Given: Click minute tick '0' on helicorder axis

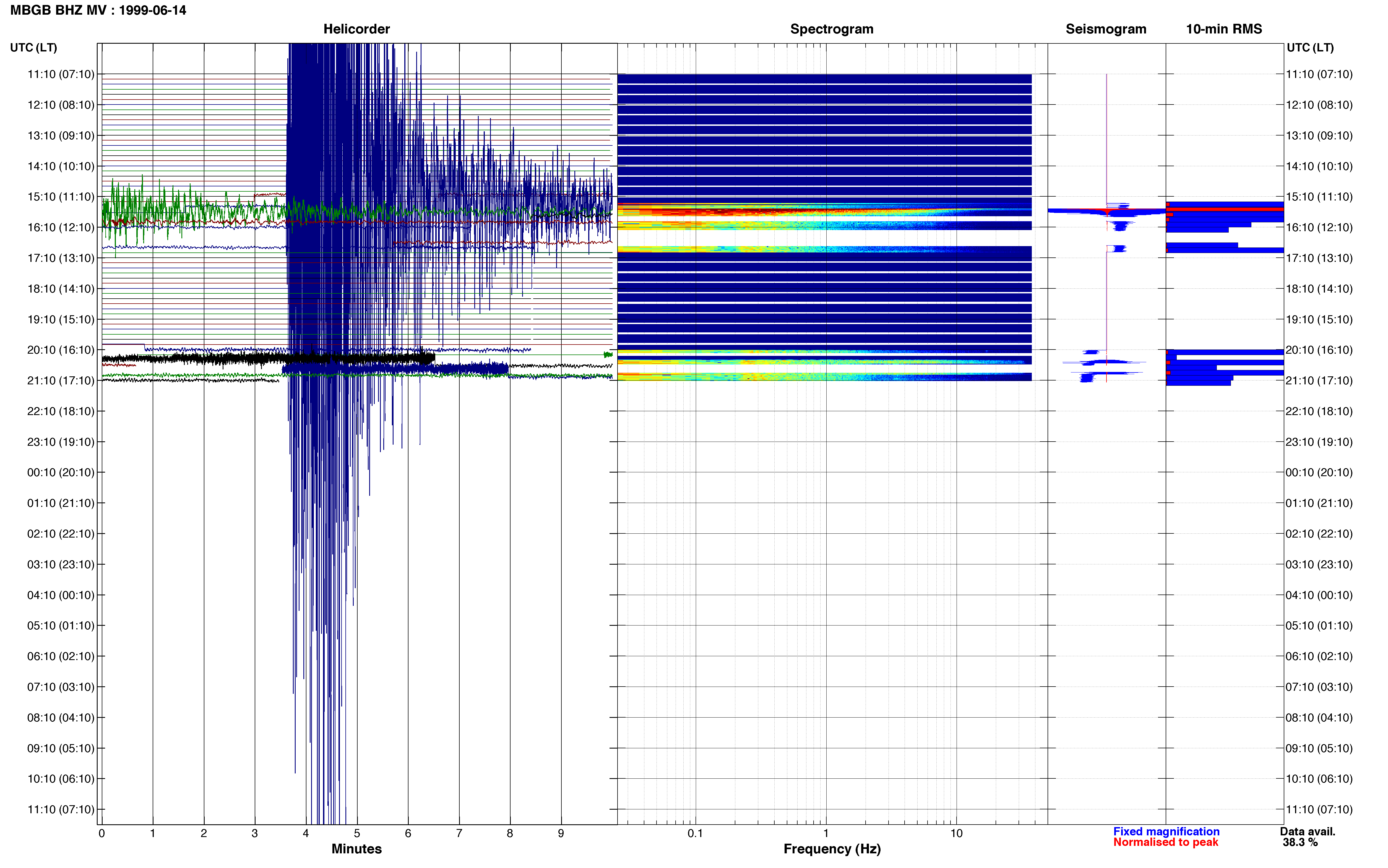Looking at the screenshot, I should [101, 833].
